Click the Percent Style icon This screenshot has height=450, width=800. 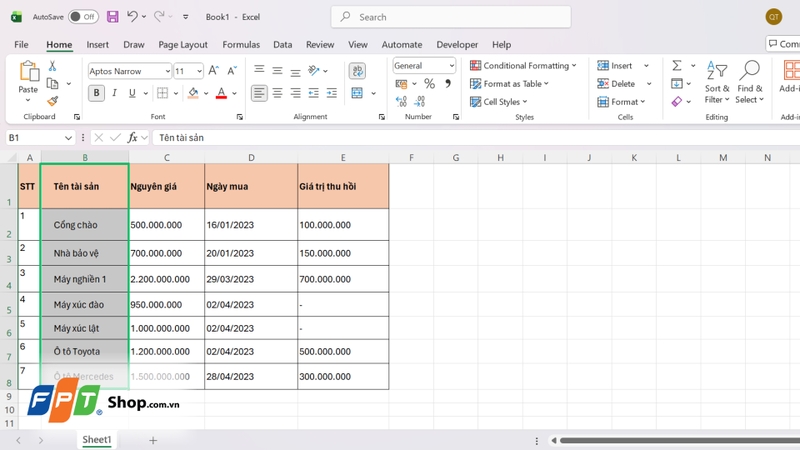(430, 84)
